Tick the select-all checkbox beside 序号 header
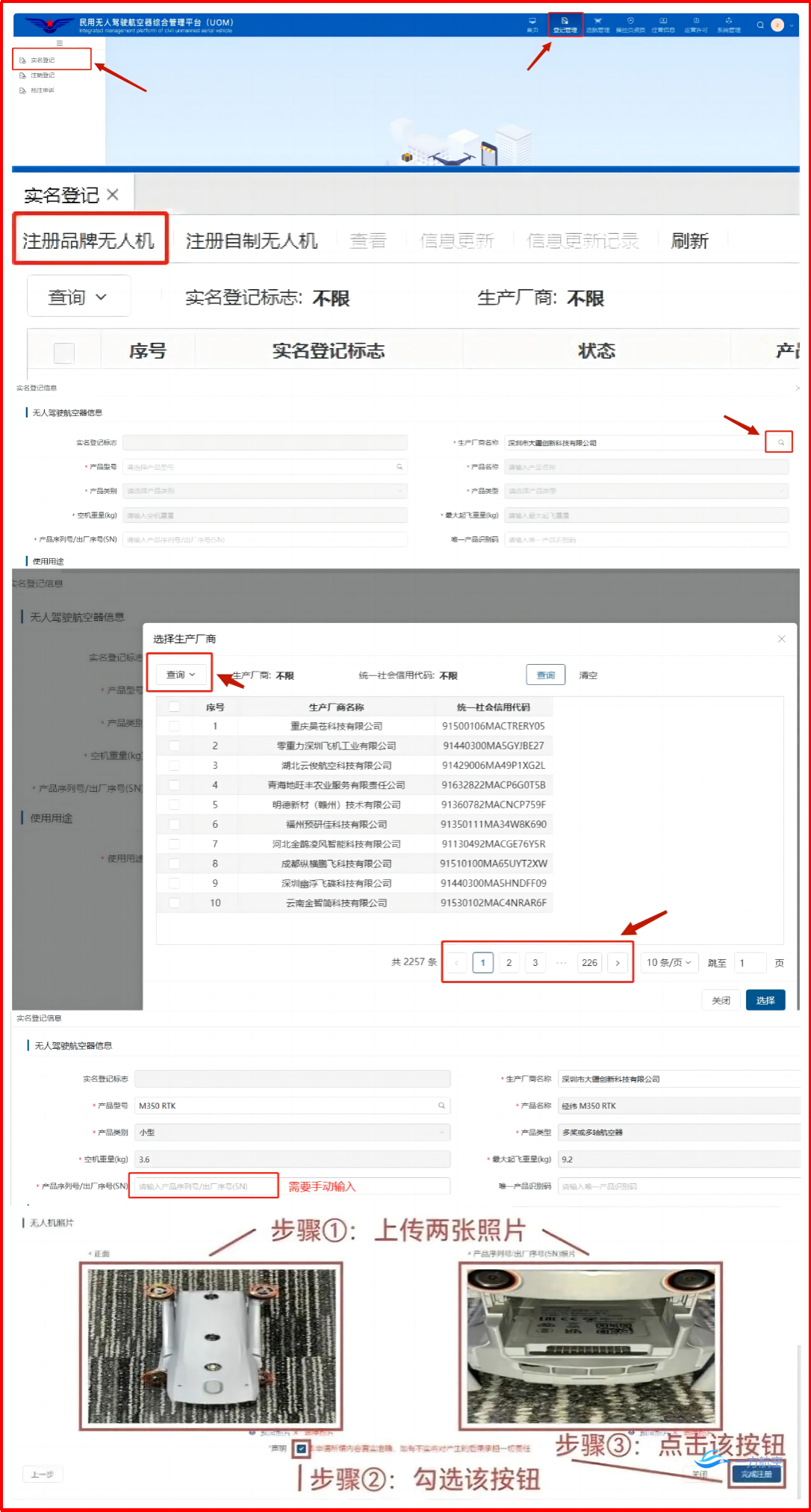The height and width of the screenshot is (1512, 811). click(64, 352)
